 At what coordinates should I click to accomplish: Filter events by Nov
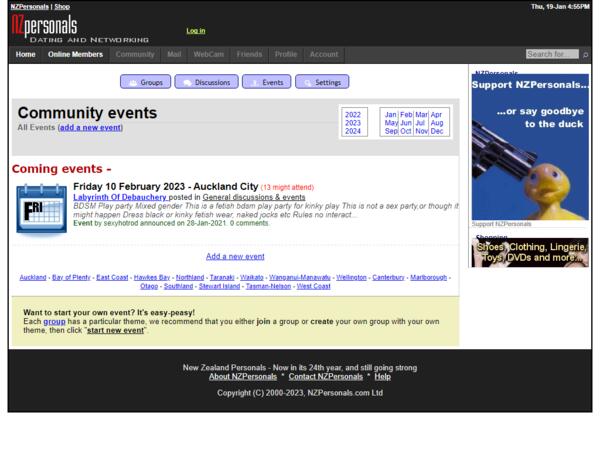pyautogui.click(x=422, y=131)
